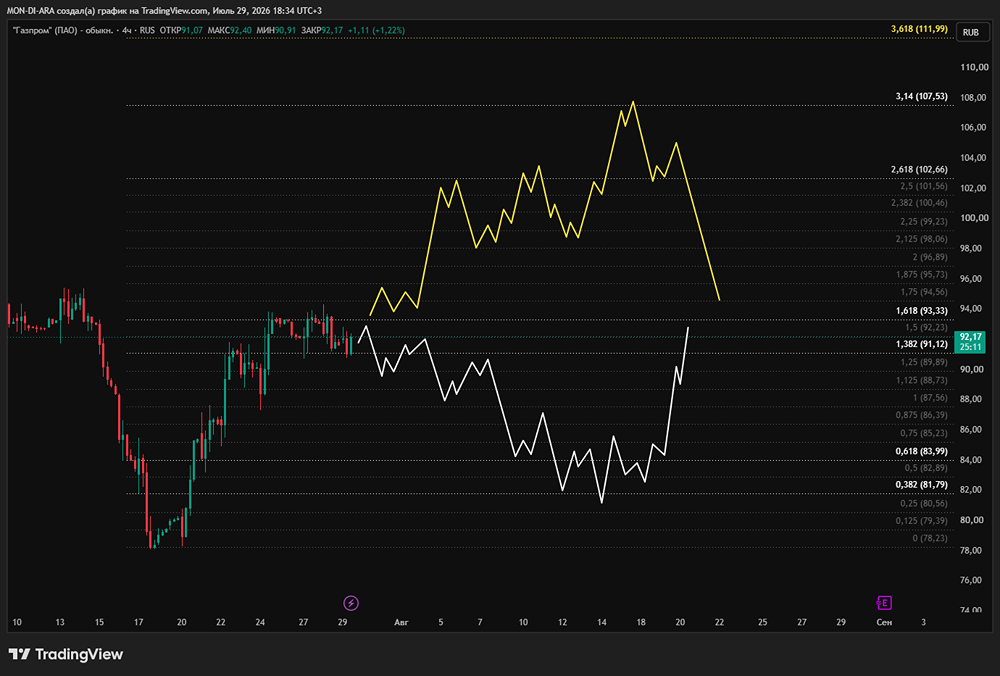Image resolution: width=1000 pixels, height=676 pixels.
Task: Click the Газпром (ПАО) symbol title
Action: (63, 30)
